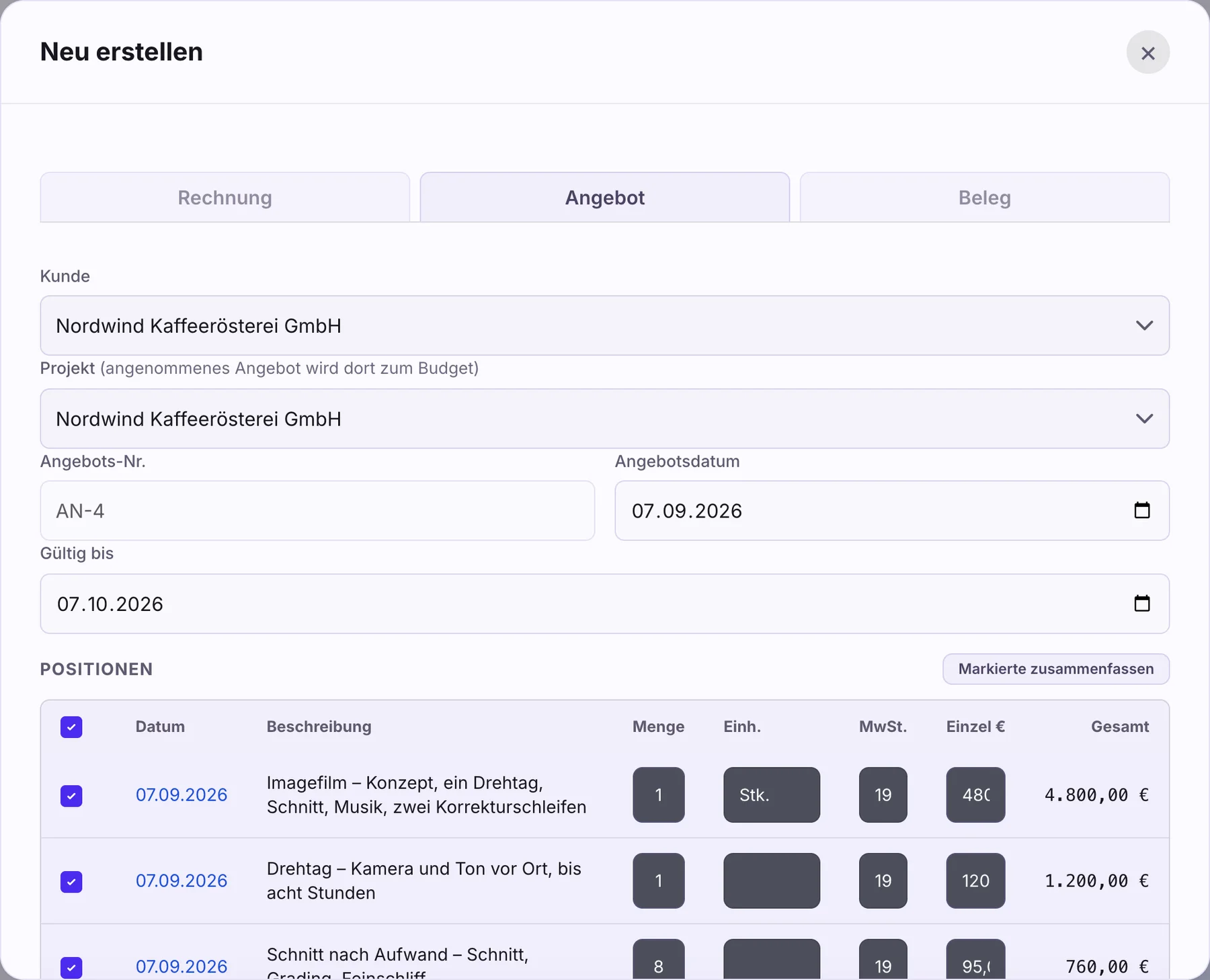Expand the Projekt dropdown chevron
This screenshot has height=980, width=1210.
click(x=1144, y=418)
